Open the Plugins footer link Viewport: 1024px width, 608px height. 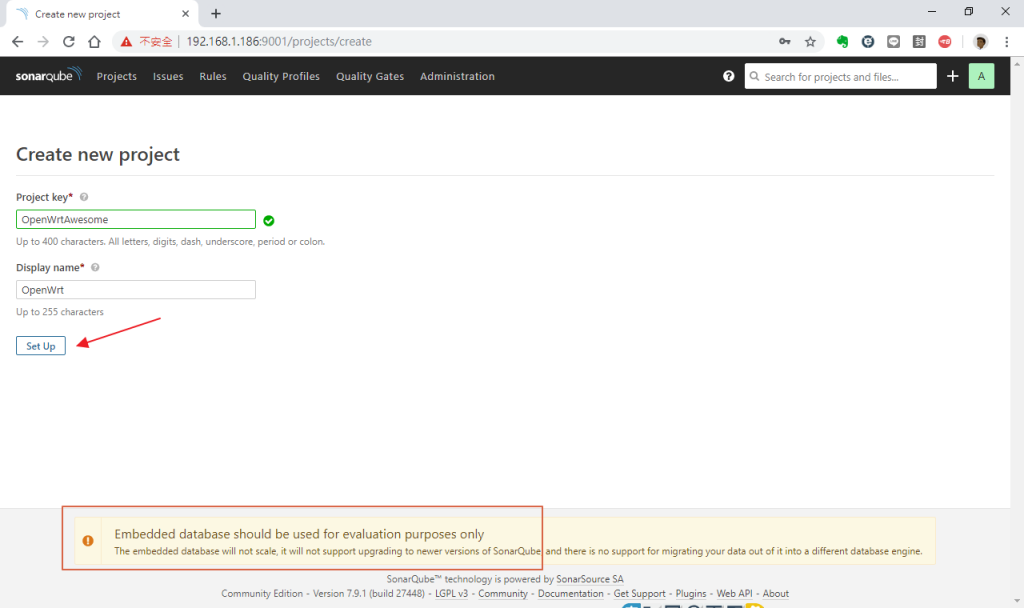click(x=691, y=594)
